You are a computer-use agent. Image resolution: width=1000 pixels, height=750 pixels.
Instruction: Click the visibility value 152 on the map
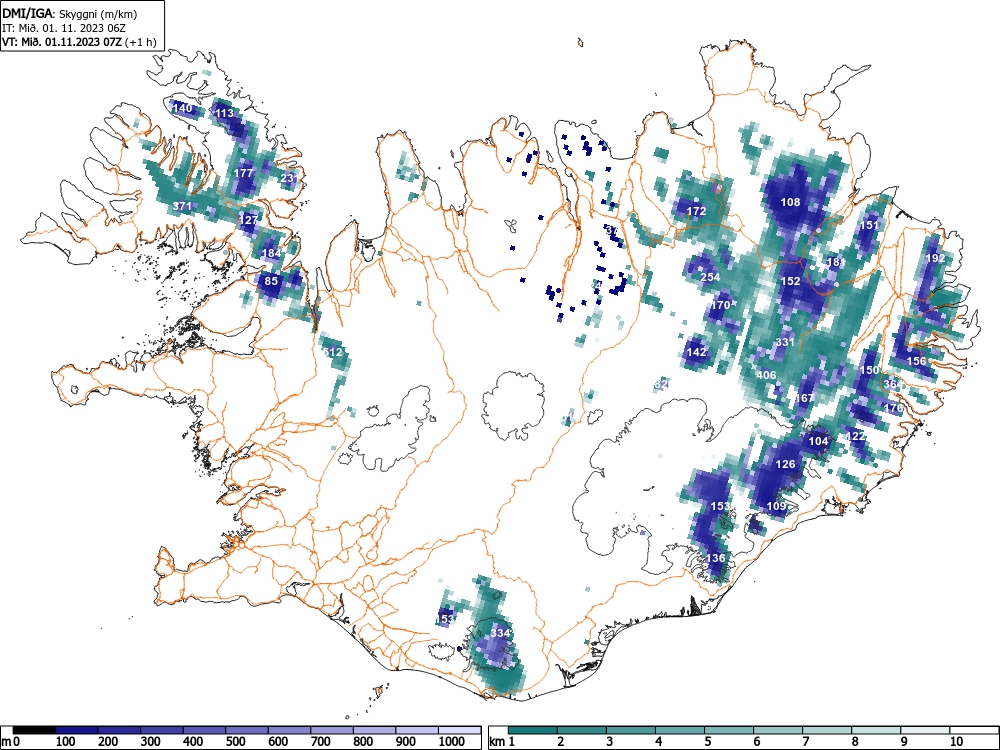[x=790, y=281]
